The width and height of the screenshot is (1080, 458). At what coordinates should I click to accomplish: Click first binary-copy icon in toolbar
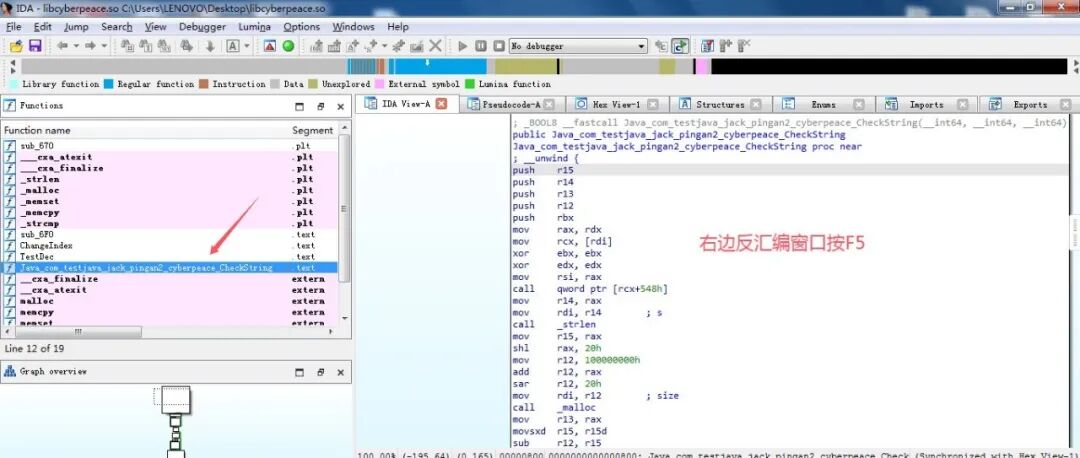coord(127,46)
